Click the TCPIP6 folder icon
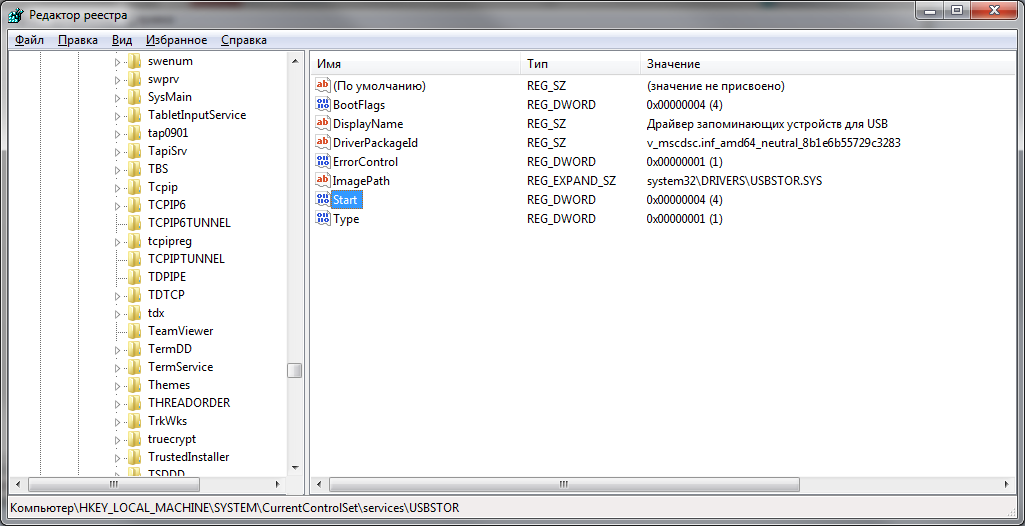This screenshot has width=1025, height=526. tap(135, 205)
